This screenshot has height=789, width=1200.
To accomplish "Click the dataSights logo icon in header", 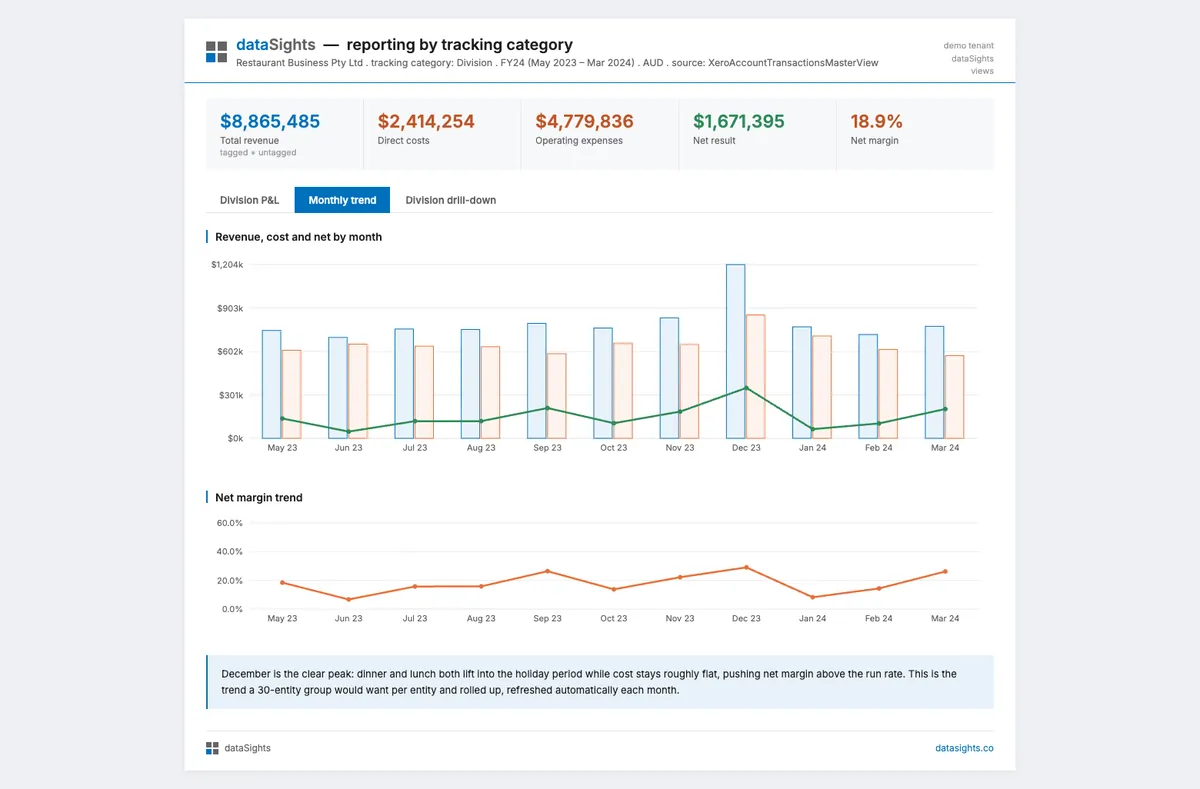I will (216, 52).
